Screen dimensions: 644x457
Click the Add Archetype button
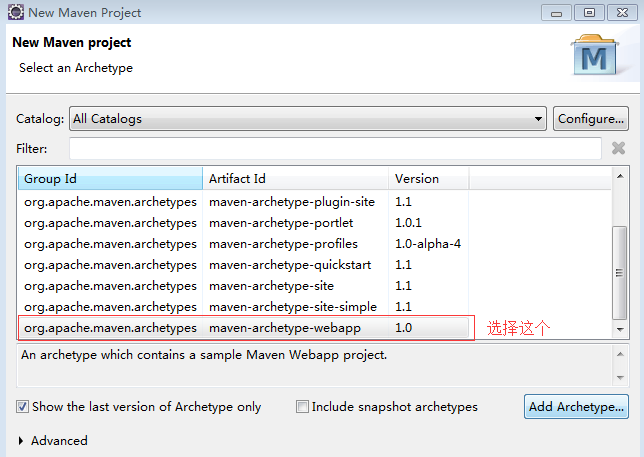575,407
